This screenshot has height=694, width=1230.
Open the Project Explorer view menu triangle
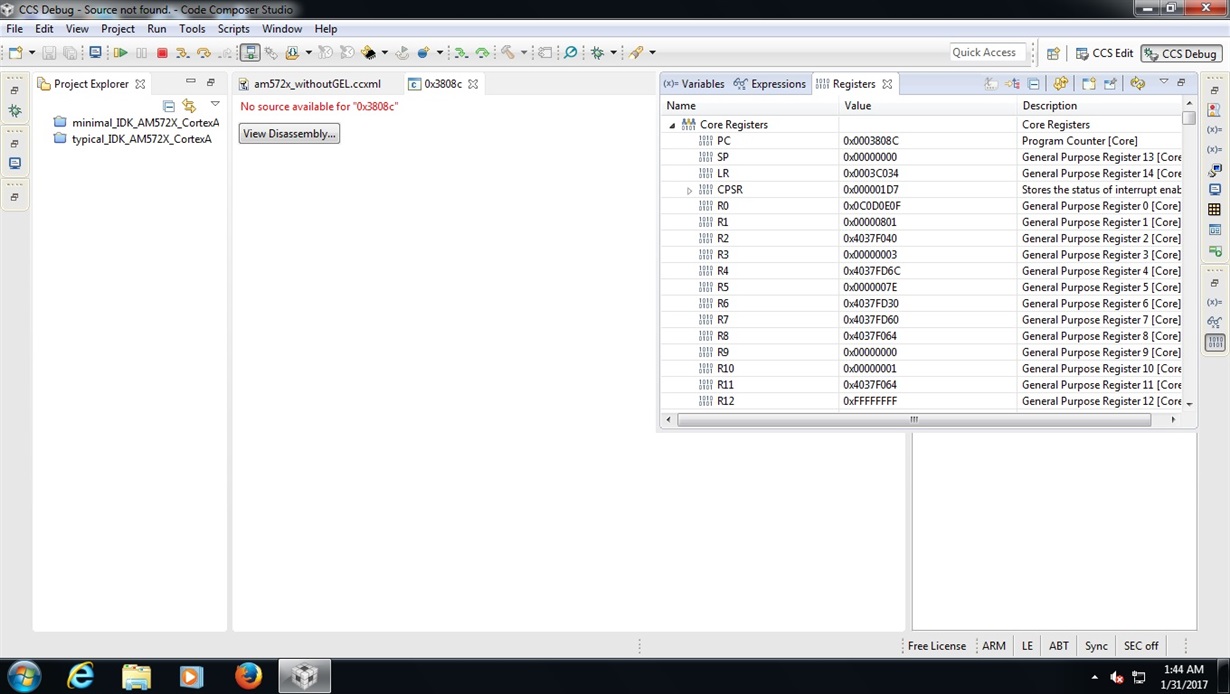coord(215,104)
